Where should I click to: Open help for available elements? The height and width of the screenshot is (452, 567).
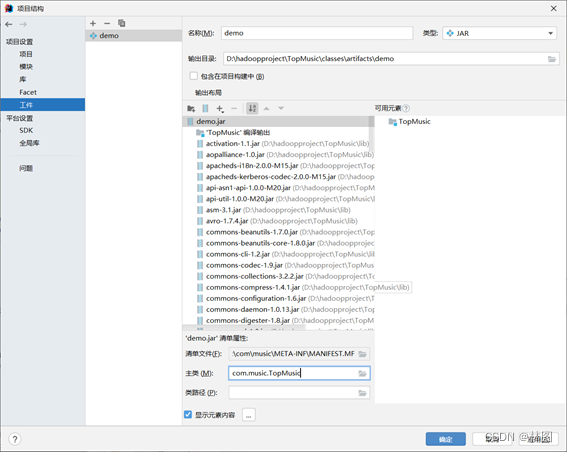click(406, 108)
